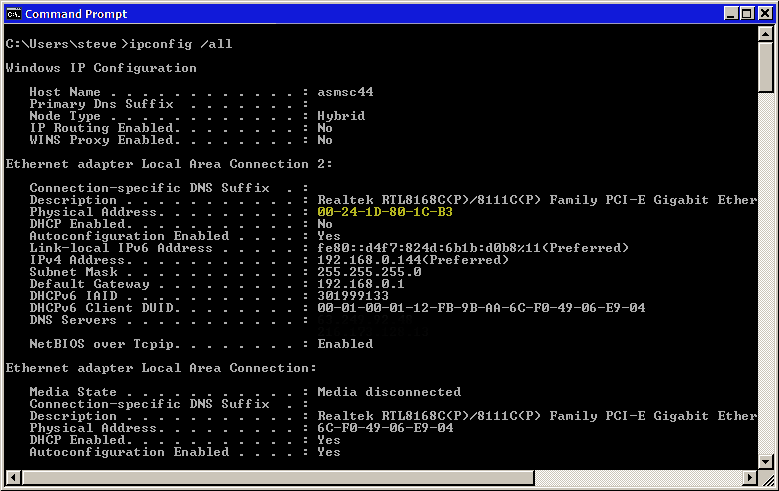Open the Command Prompt system menu icon
This screenshot has height=491, width=779.
pyautogui.click(x=14, y=14)
